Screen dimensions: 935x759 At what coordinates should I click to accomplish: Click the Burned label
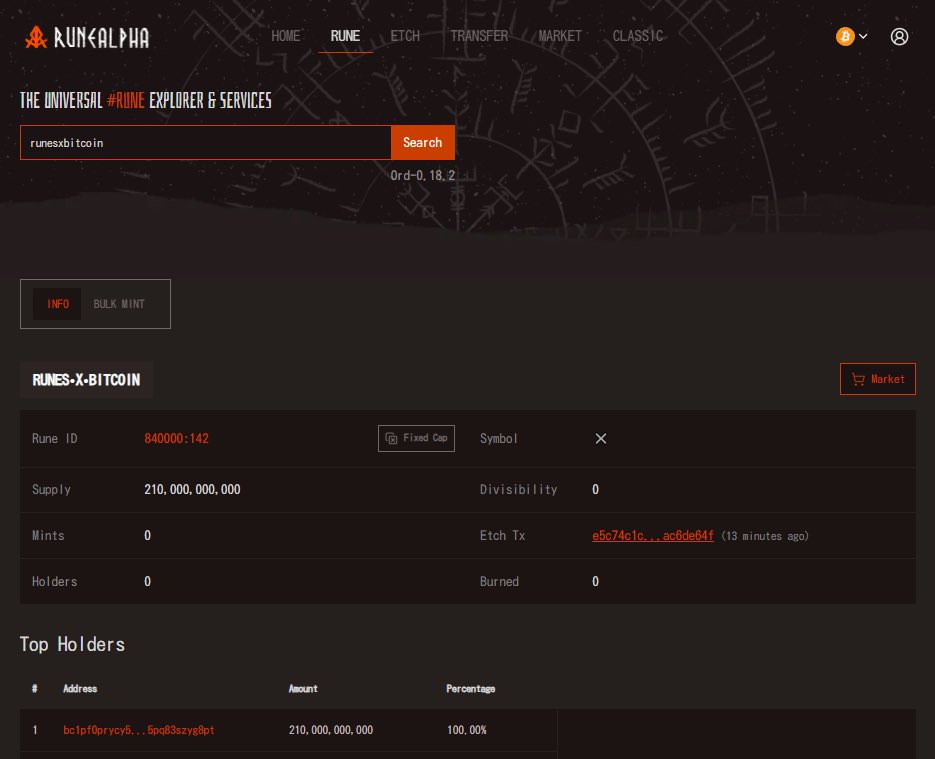pos(499,581)
